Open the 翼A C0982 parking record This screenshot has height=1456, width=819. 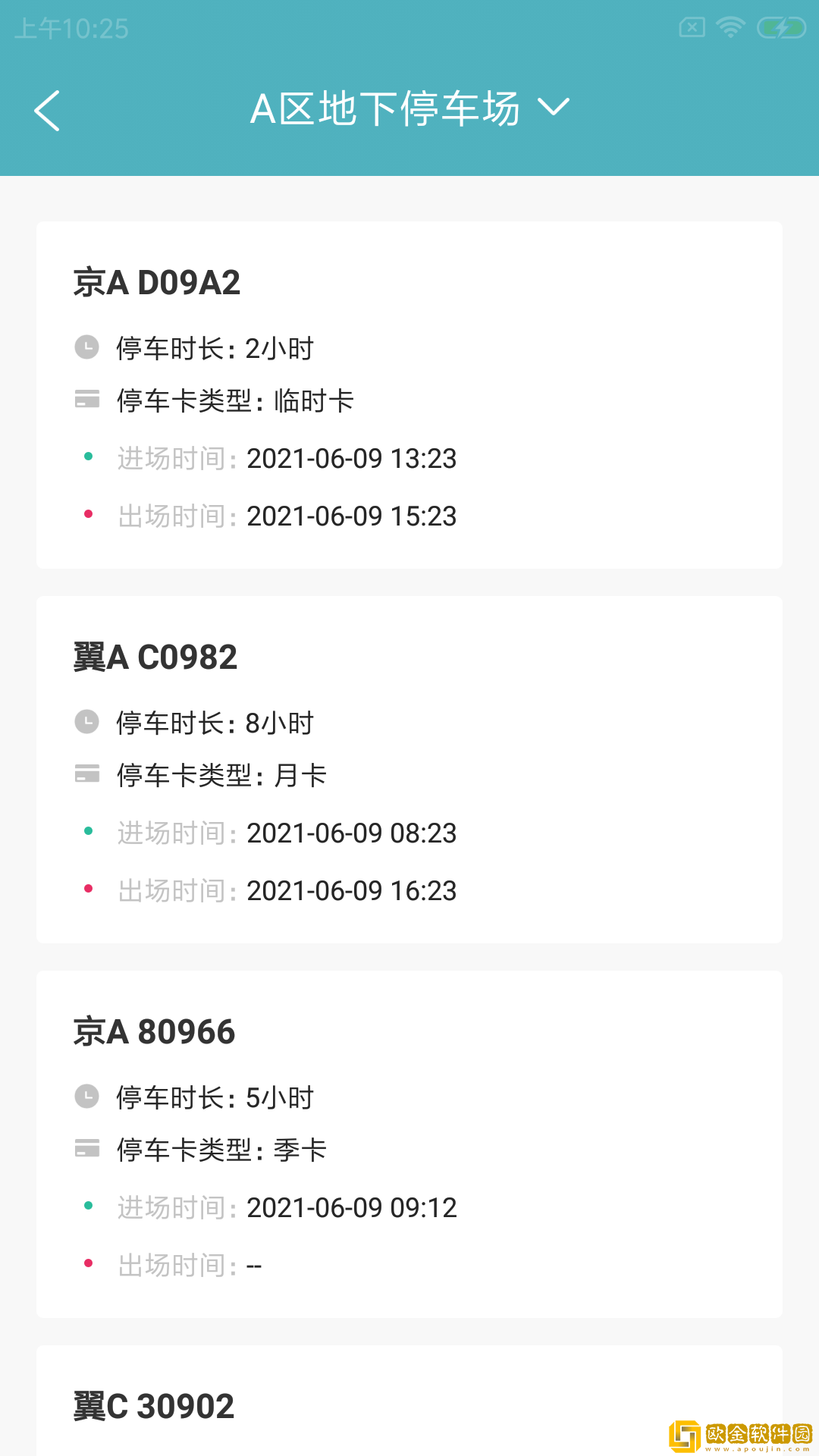point(409,769)
